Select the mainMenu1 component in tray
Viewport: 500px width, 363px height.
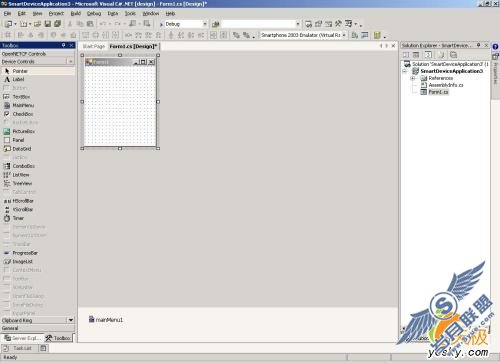pyautogui.click(x=106, y=320)
